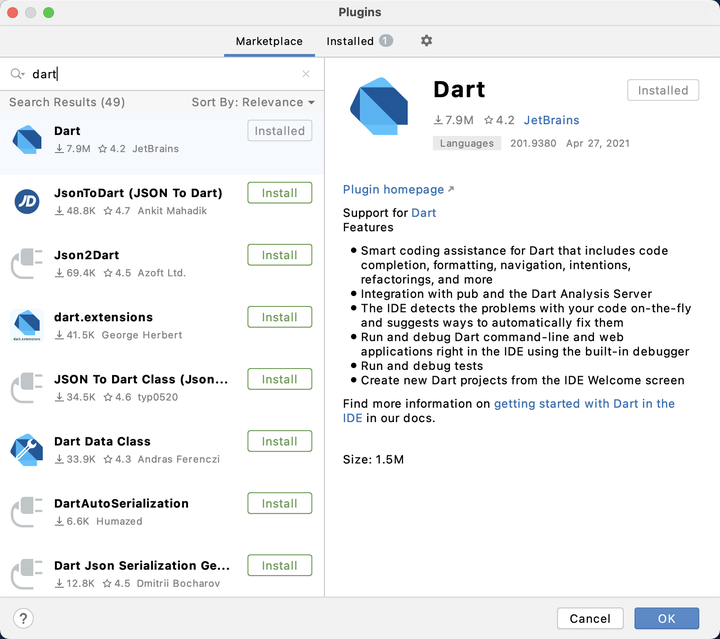Click the Size: 1.5M text
The width and height of the screenshot is (720, 639).
coord(373,460)
